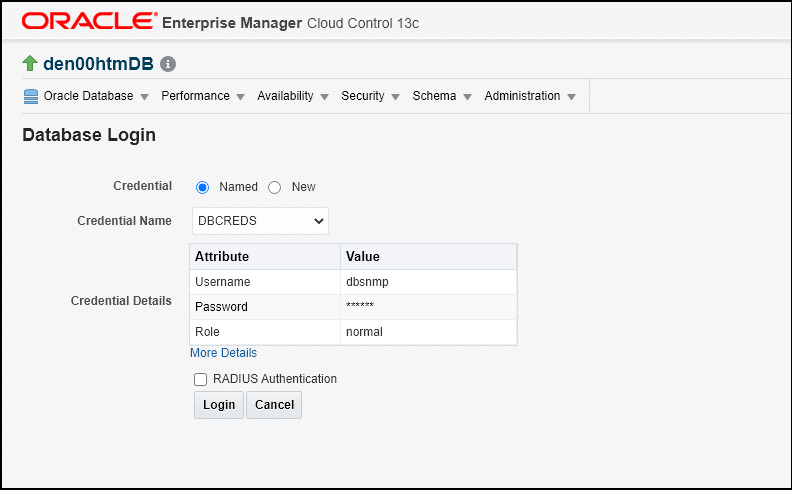Image resolution: width=792 pixels, height=490 pixels.
Task: Expand the Security menu arrow
Action: (x=395, y=97)
